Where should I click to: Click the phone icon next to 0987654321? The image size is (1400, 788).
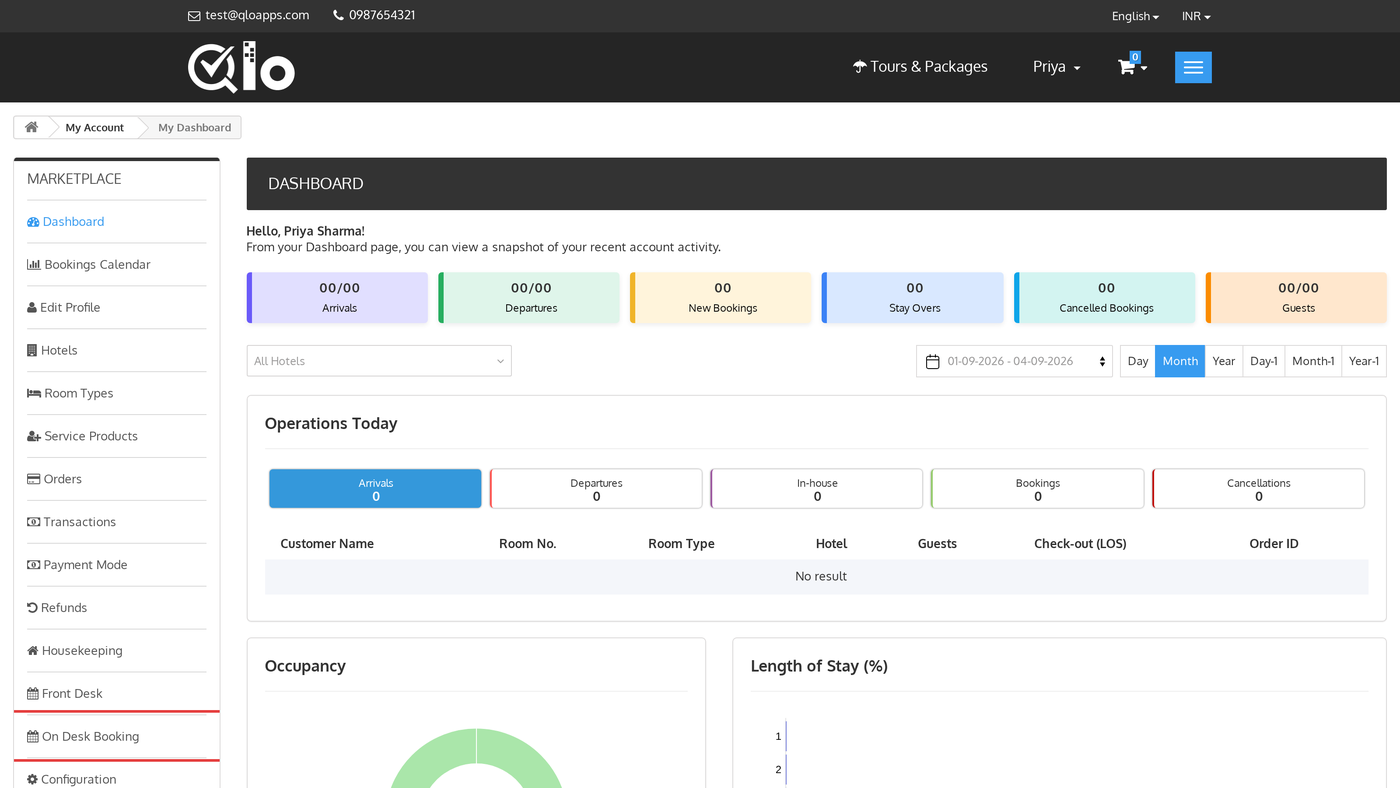(338, 15)
